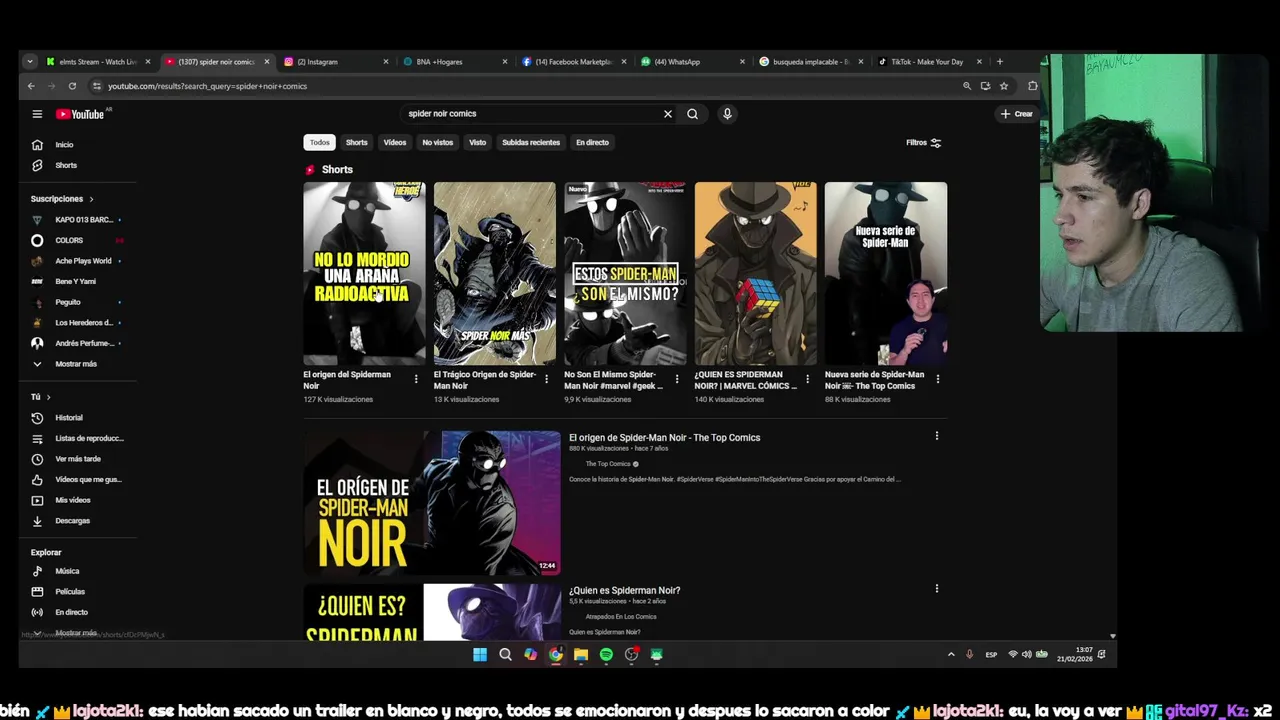Image resolution: width=1280 pixels, height=720 pixels.
Task: Open the Windows Start button
Action: coord(480,655)
